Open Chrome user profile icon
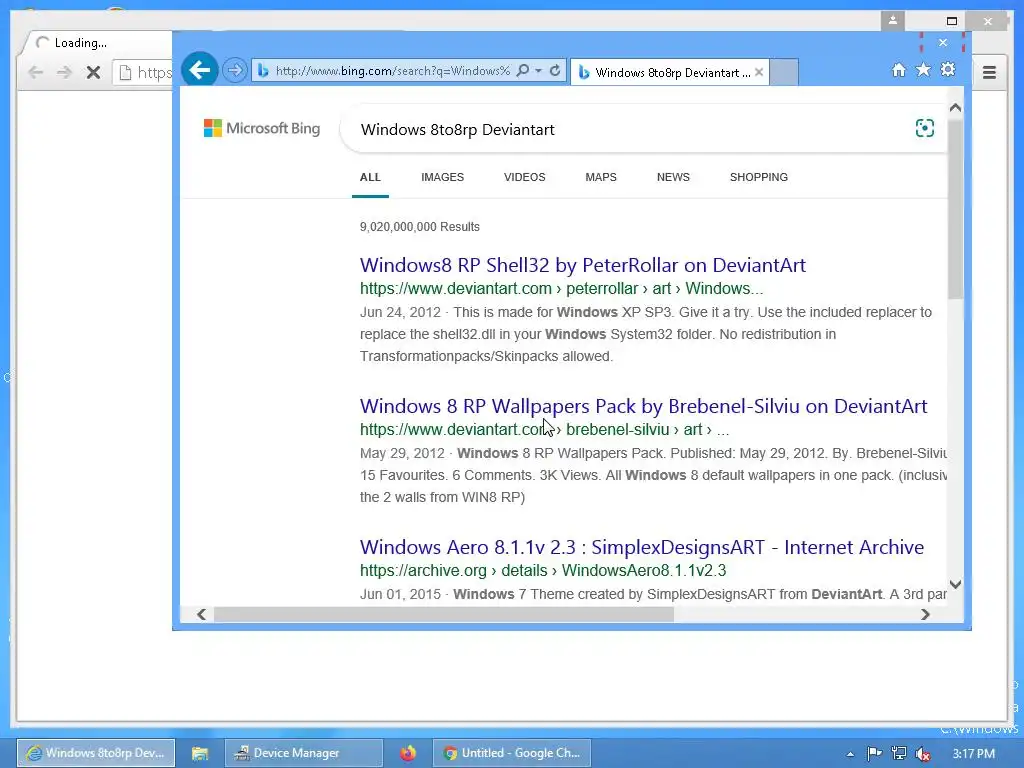This screenshot has width=1024, height=768. (892, 22)
